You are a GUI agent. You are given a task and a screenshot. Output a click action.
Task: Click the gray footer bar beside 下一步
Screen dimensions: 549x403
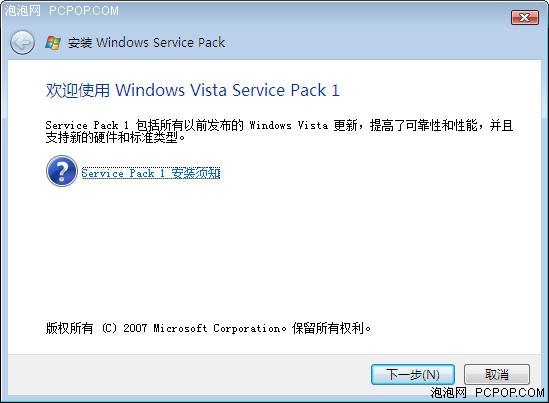pos(189,374)
